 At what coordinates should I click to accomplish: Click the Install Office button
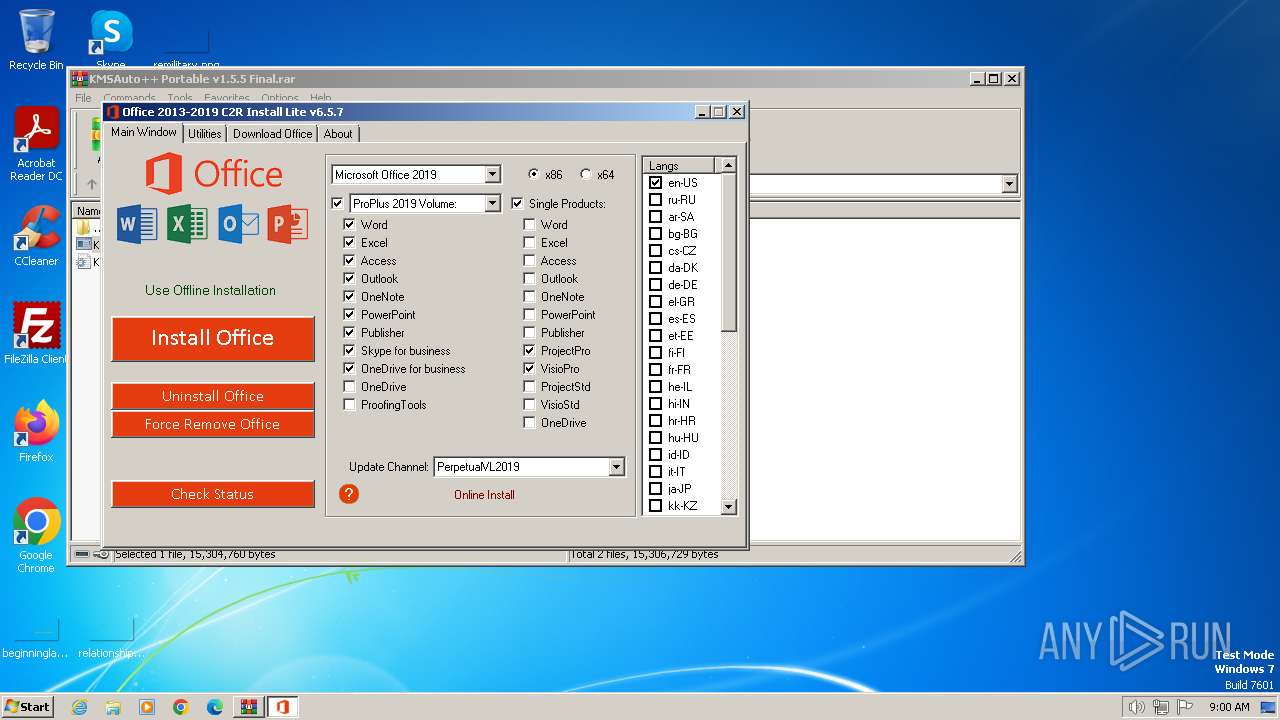(x=213, y=338)
